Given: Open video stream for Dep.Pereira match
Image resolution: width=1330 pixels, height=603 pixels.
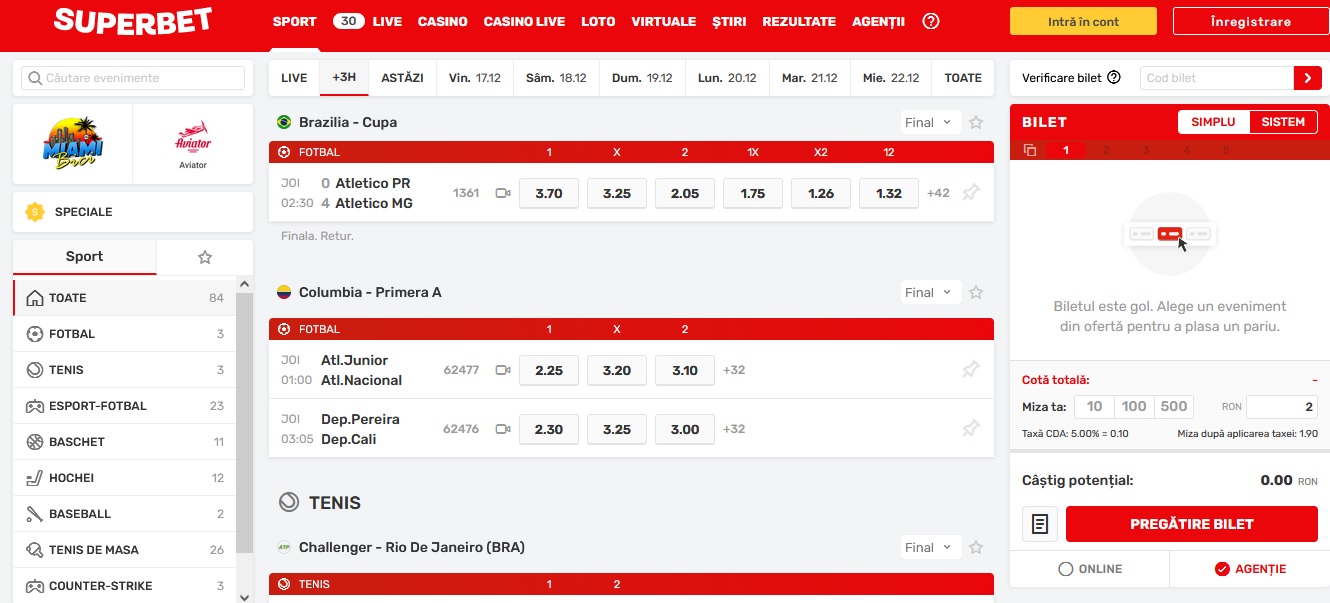Looking at the screenshot, I should click(x=503, y=429).
